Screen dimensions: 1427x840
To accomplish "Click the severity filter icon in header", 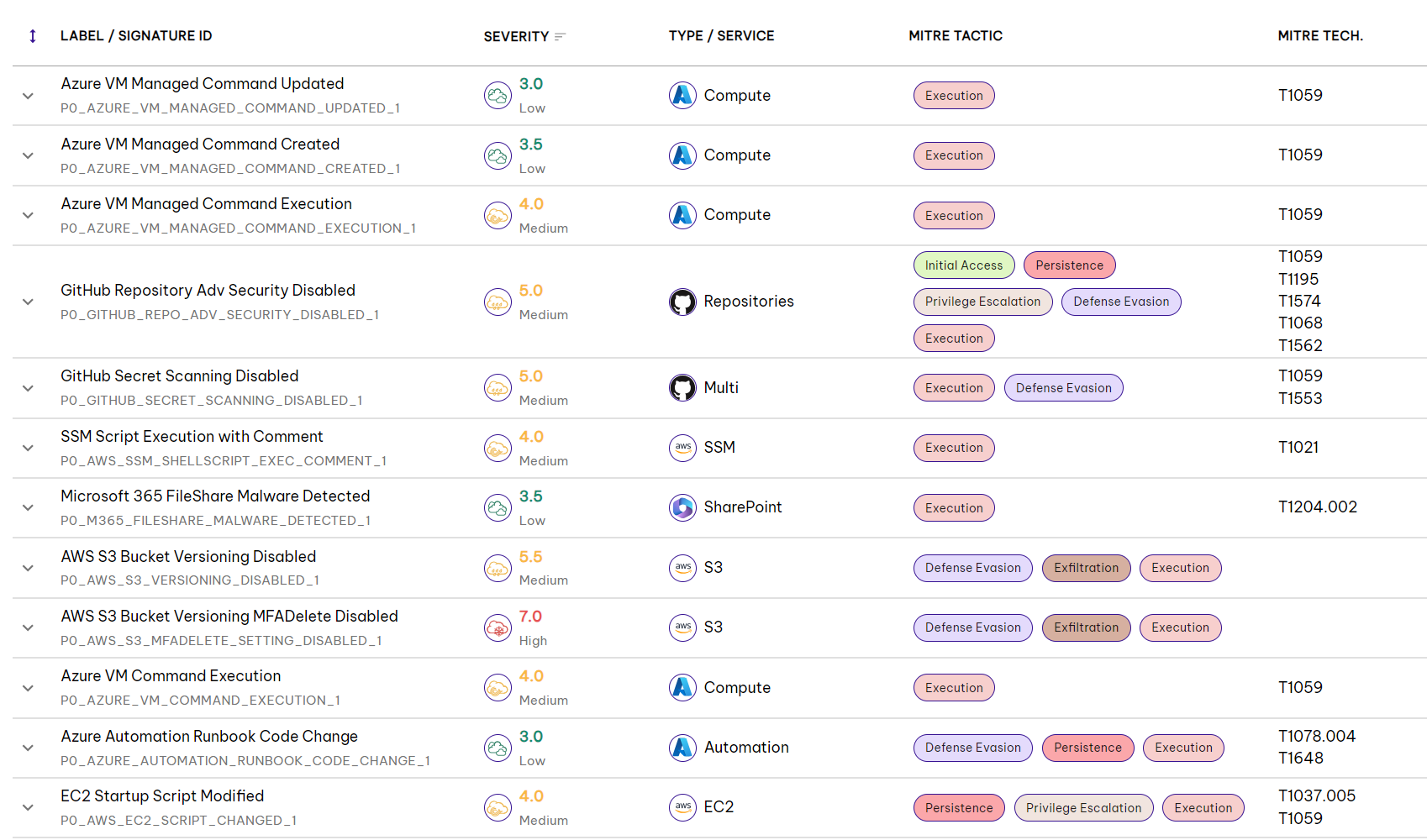I will tap(561, 36).
